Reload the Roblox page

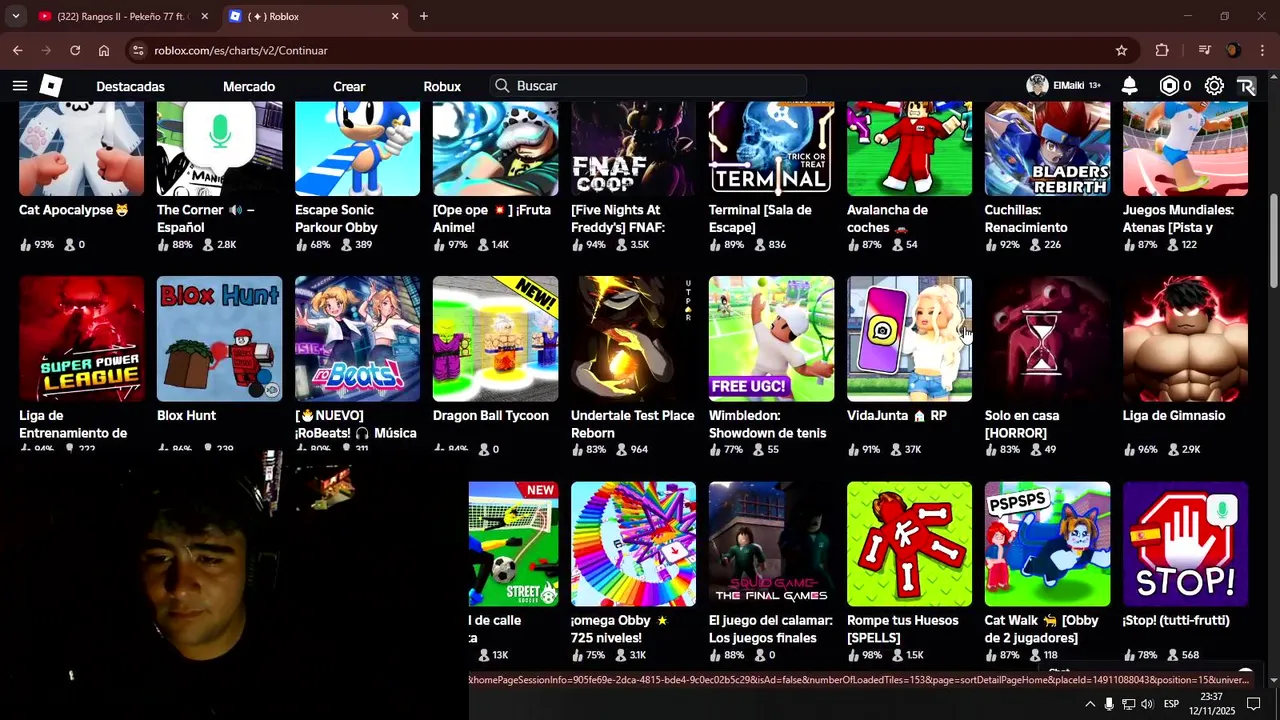point(75,50)
